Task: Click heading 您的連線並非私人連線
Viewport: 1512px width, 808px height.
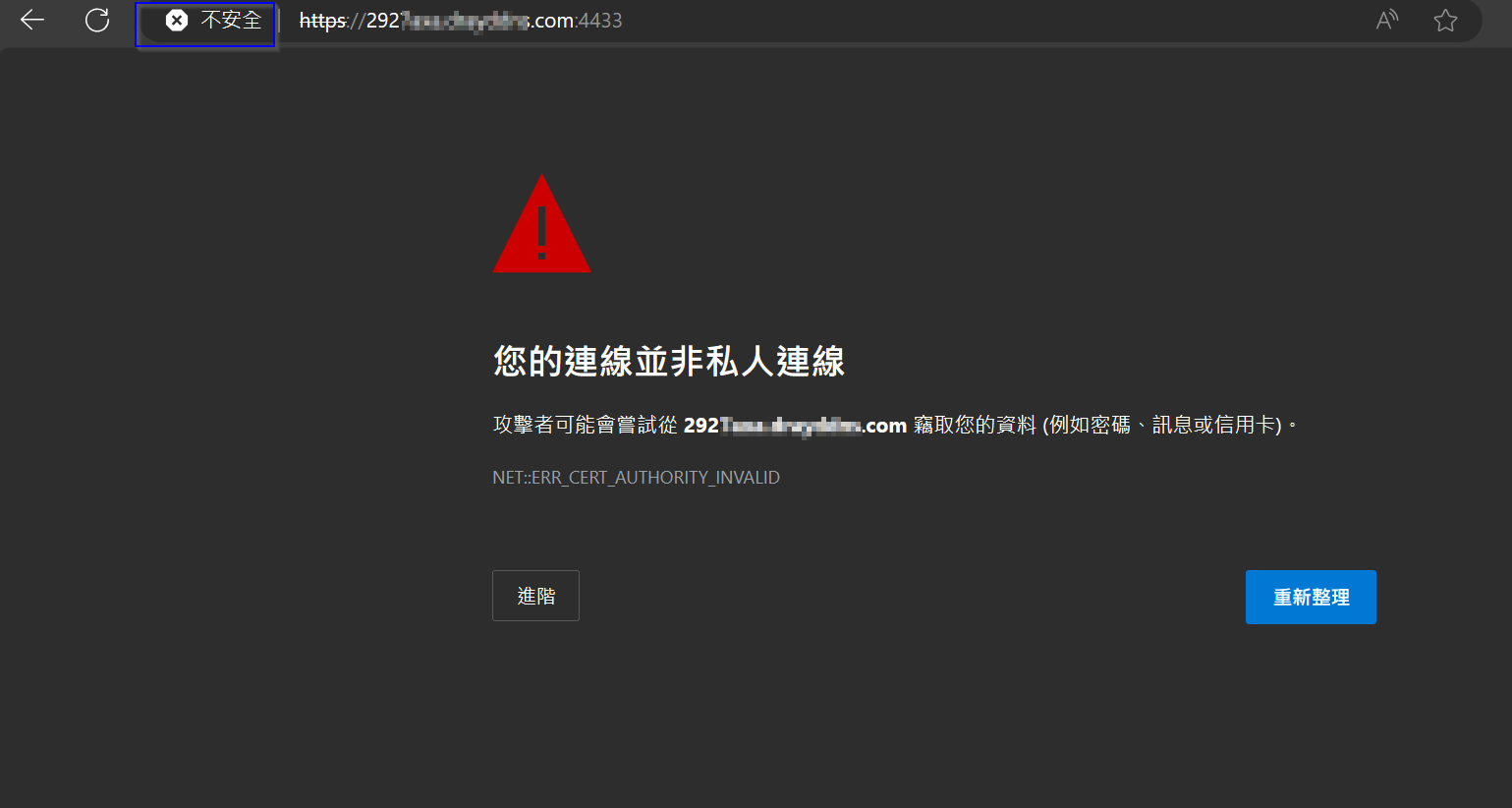Action: click(669, 362)
